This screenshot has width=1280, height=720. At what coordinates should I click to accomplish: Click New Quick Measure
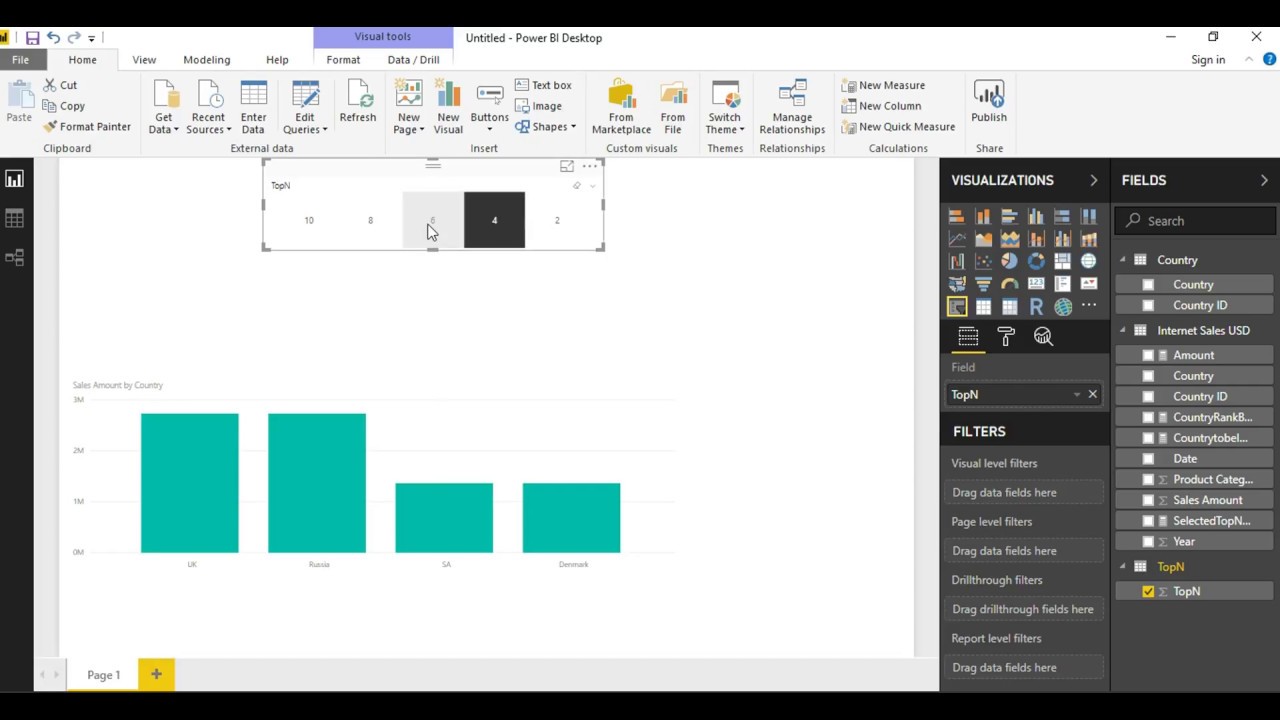tap(898, 127)
